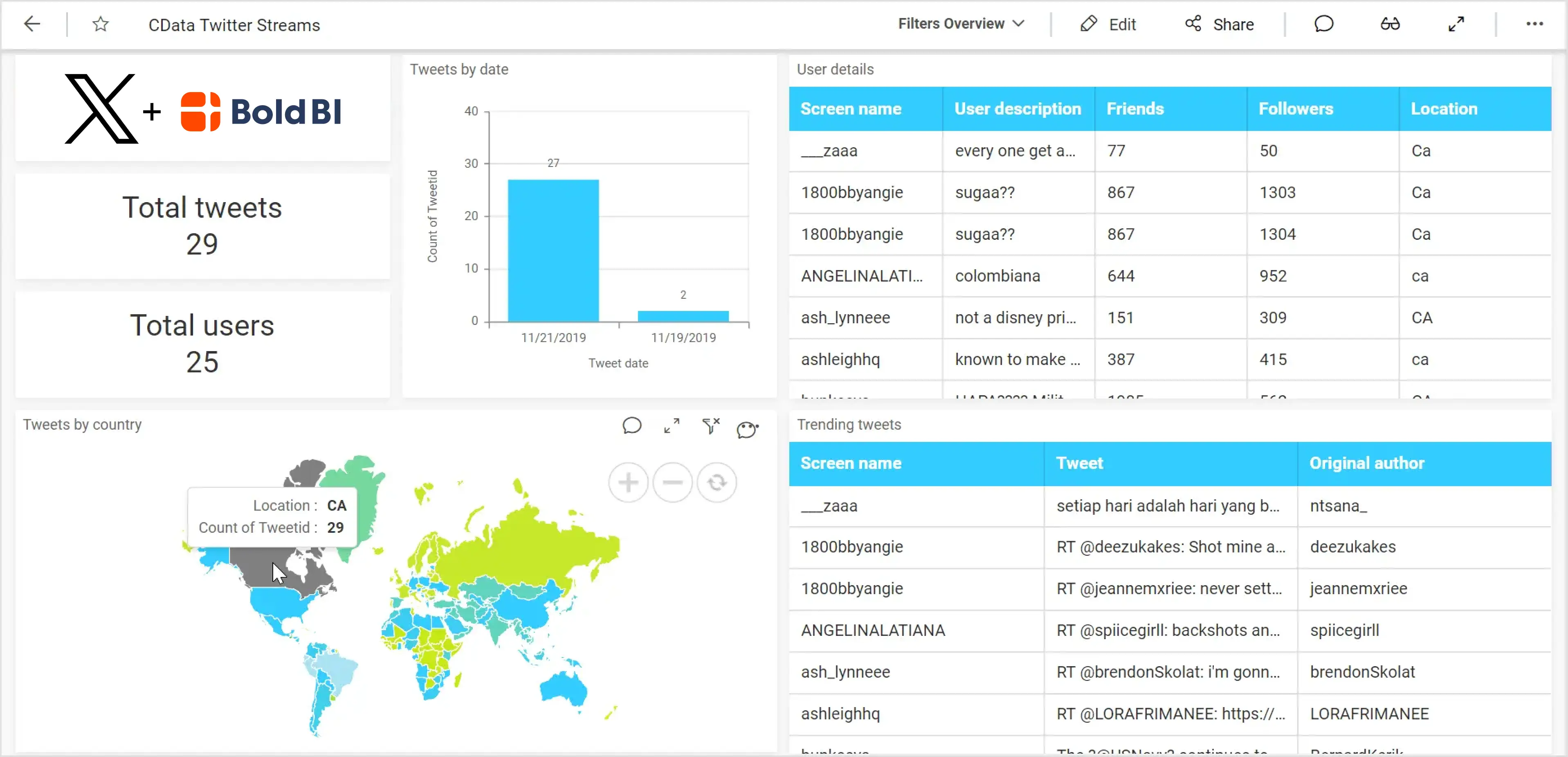
Task: Maximize the Tweets by country widget
Action: pyautogui.click(x=672, y=425)
